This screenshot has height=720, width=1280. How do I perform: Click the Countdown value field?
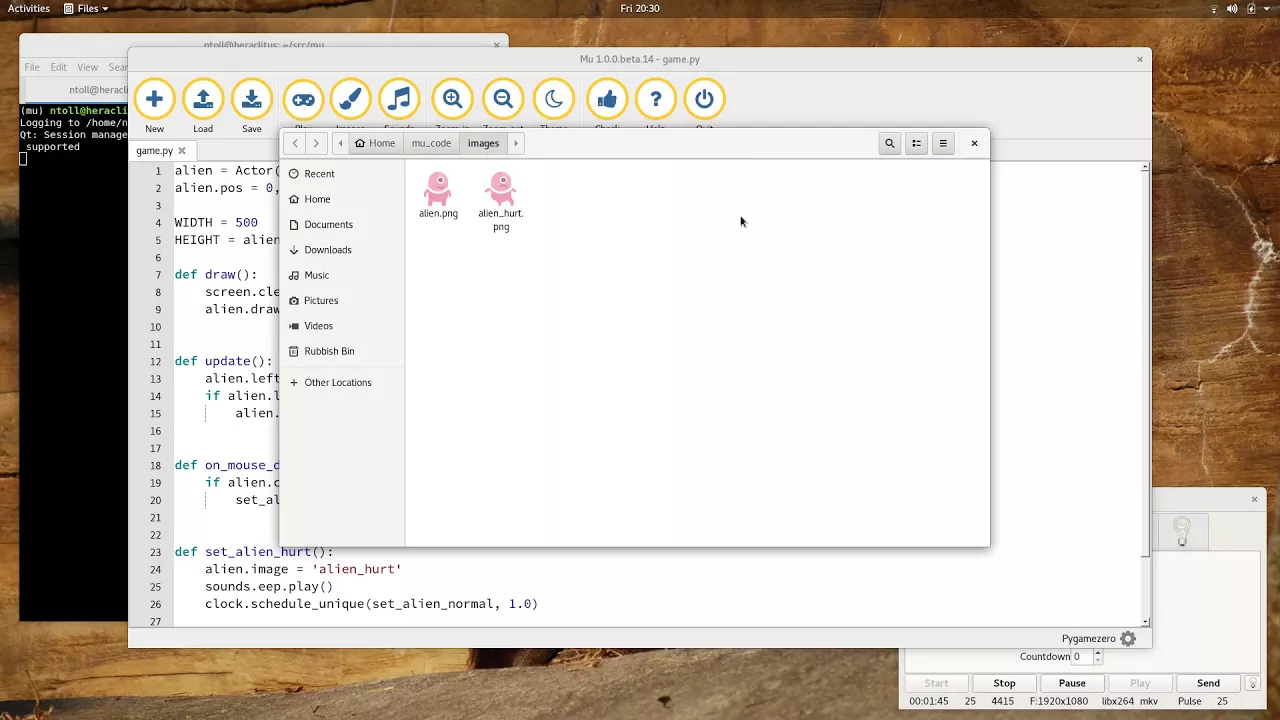[1081, 657]
